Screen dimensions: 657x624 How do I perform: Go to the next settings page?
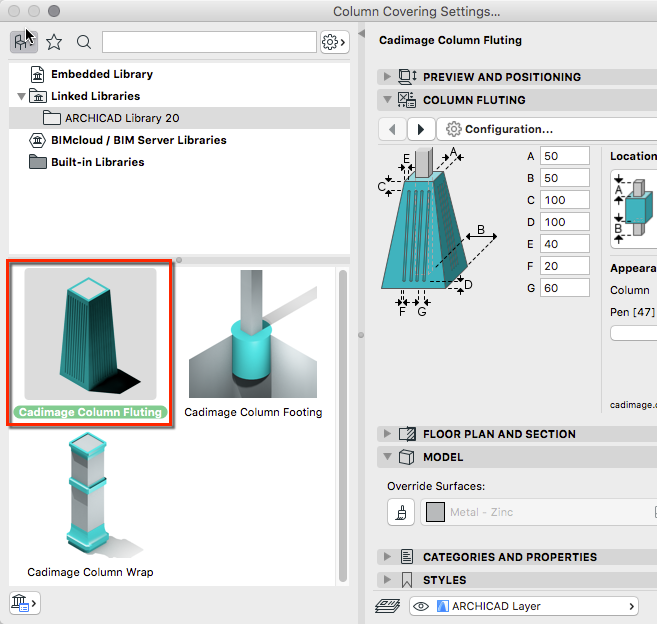421,129
